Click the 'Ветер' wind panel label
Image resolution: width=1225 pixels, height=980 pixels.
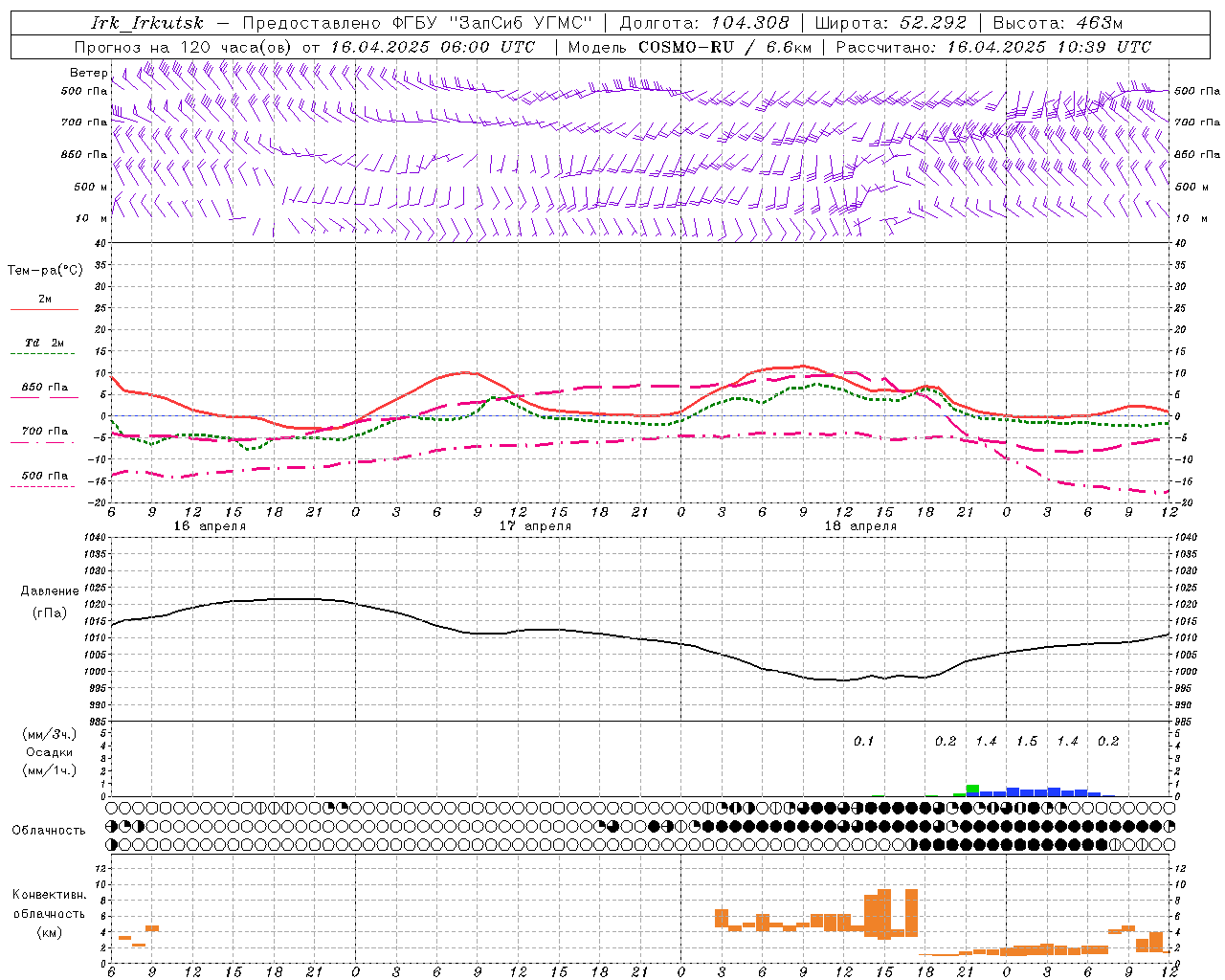click(88, 73)
